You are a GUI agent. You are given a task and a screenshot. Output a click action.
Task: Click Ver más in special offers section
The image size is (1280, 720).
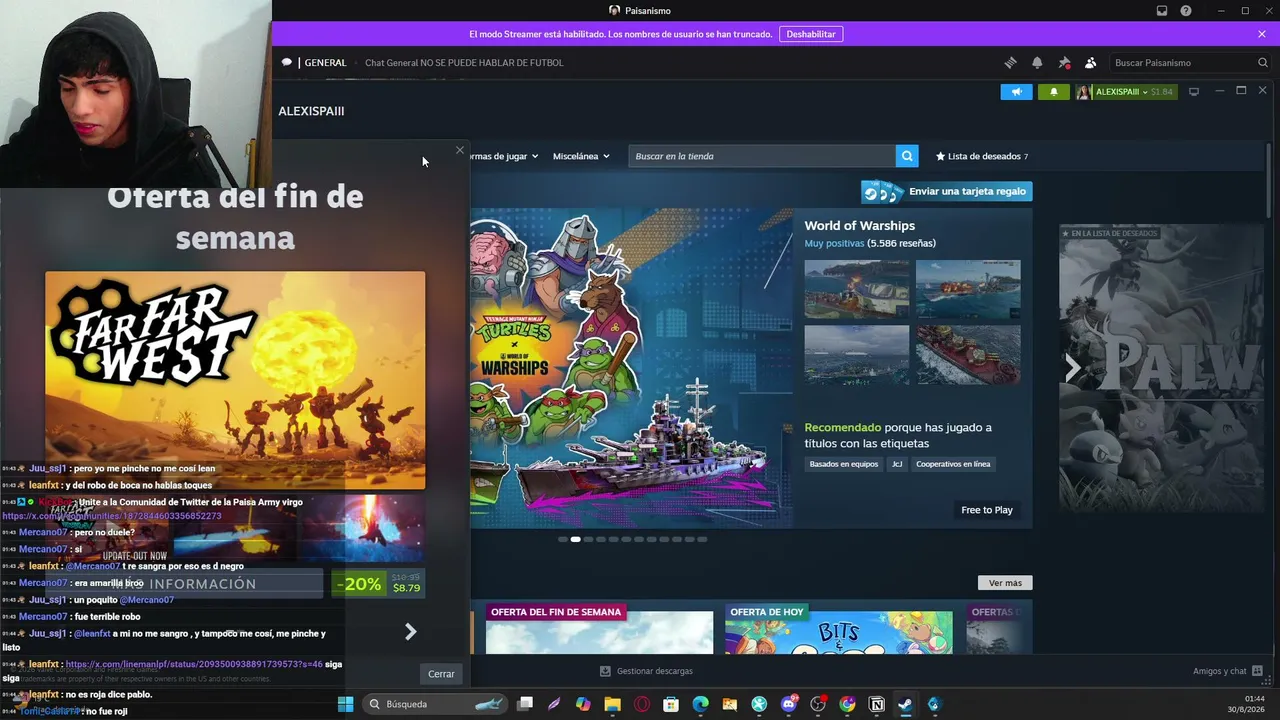tap(1005, 583)
